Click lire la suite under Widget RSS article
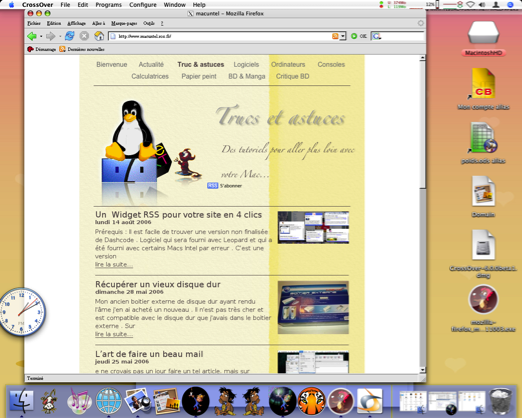Viewport: 522px width, 418px height. point(114,264)
